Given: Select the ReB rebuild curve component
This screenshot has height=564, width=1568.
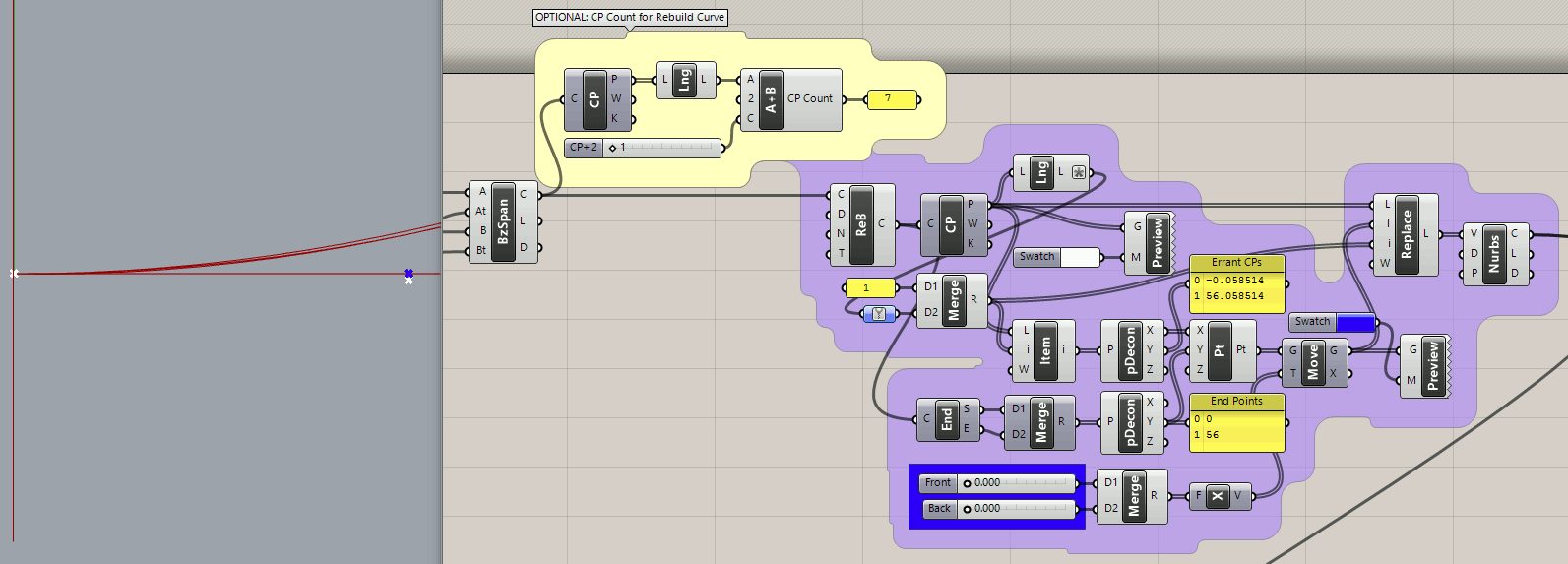Looking at the screenshot, I should click(x=861, y=224).
